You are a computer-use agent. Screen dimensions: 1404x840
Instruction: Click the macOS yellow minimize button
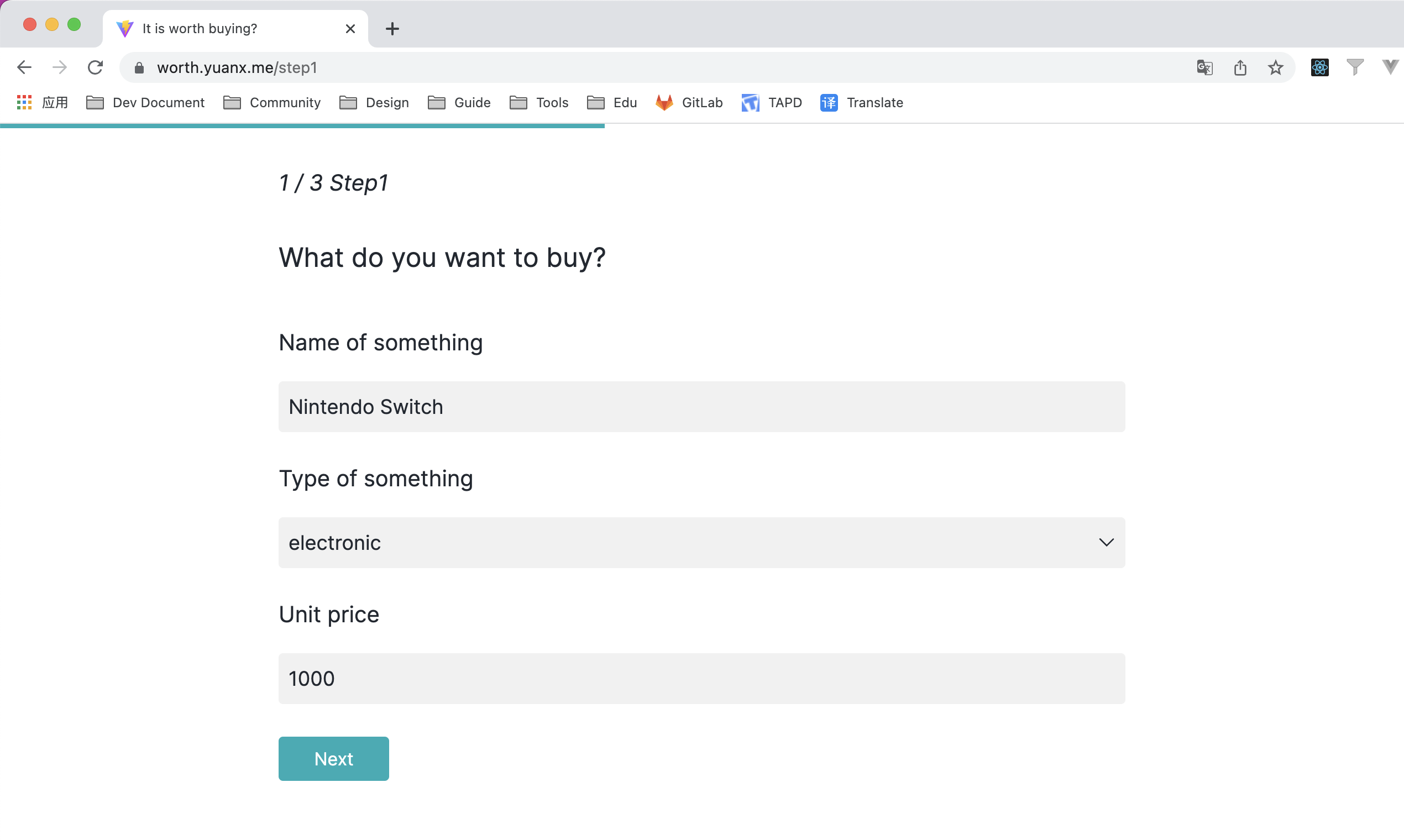52,24
